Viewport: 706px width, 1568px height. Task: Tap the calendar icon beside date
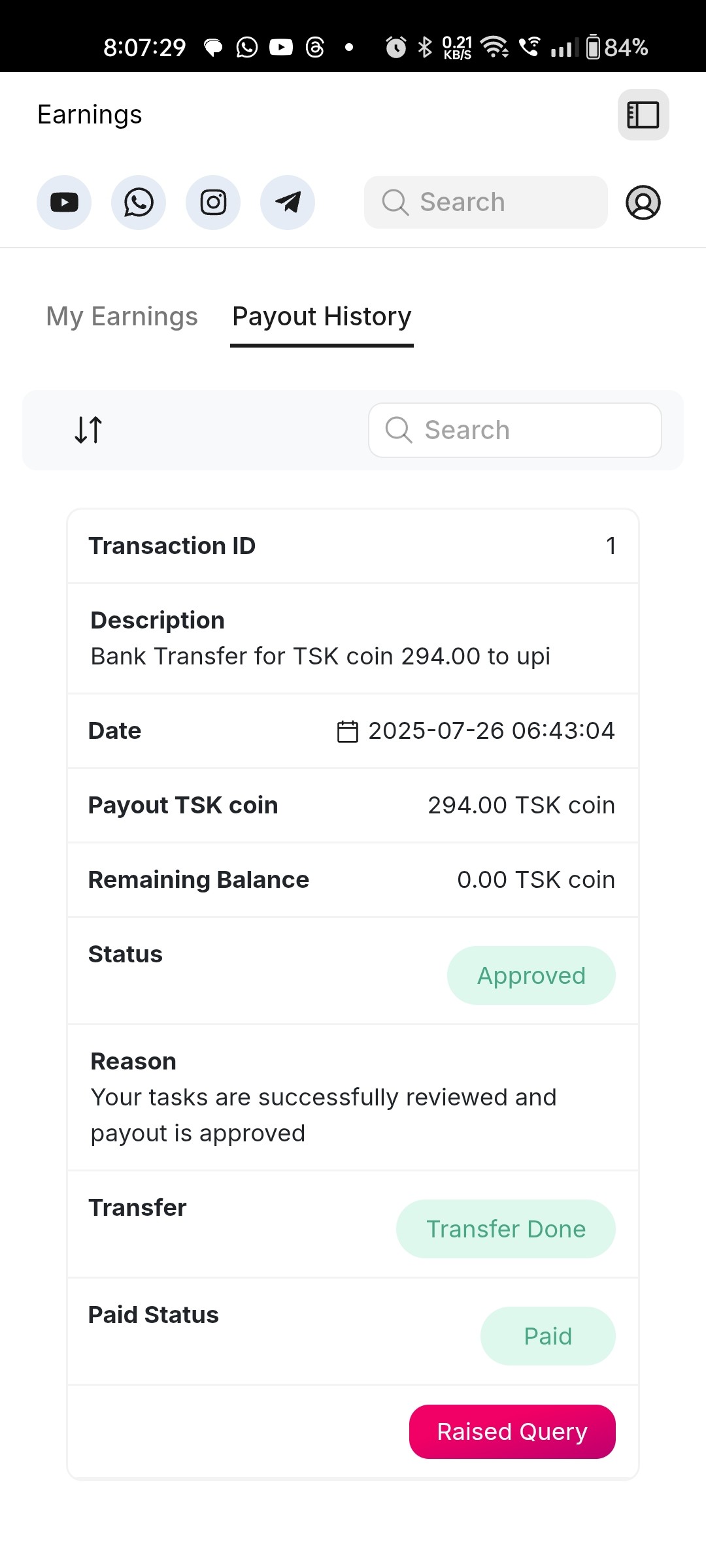[x=347, y=731]
